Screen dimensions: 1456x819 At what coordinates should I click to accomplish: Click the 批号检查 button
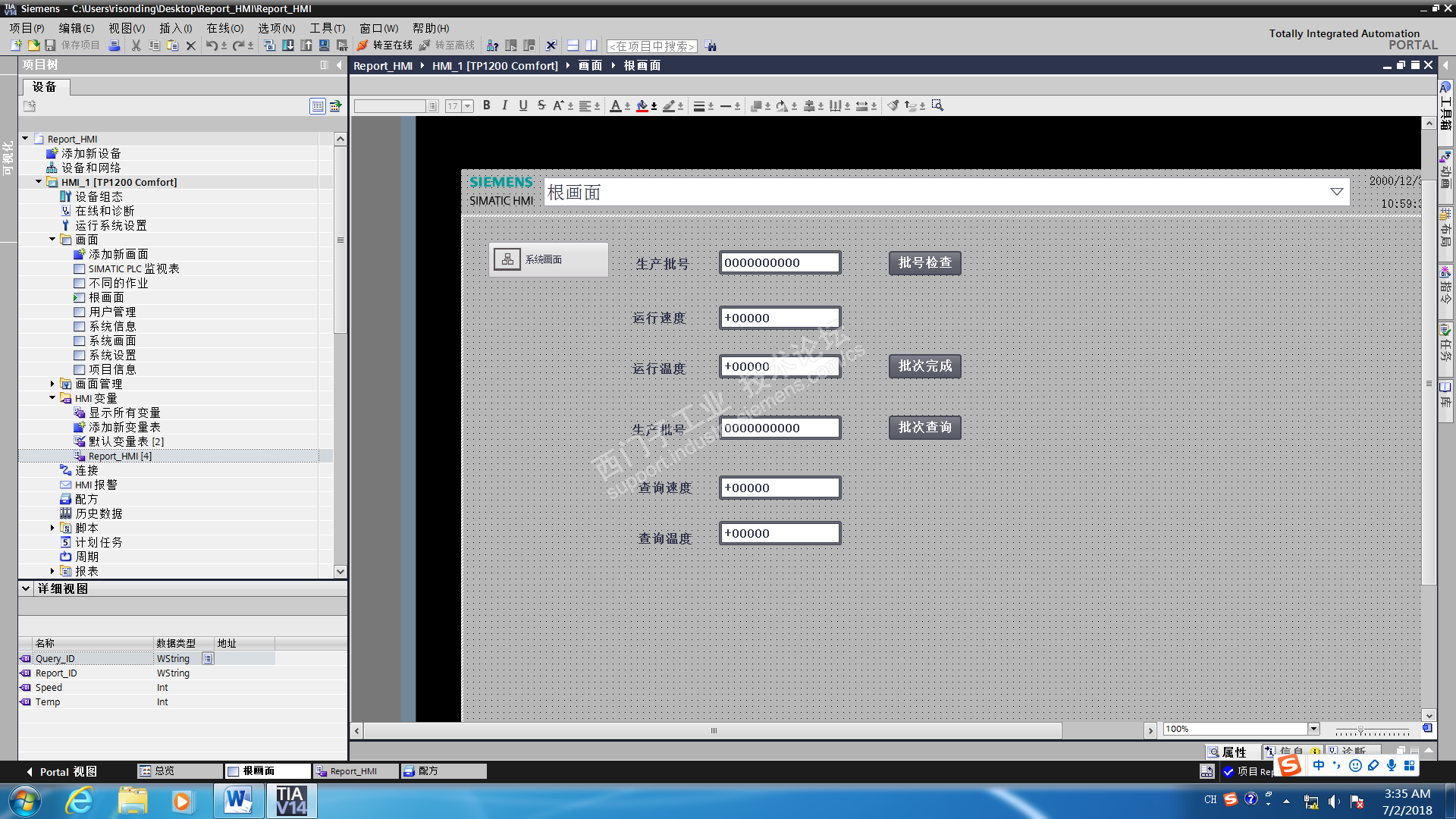click(924, 262)
